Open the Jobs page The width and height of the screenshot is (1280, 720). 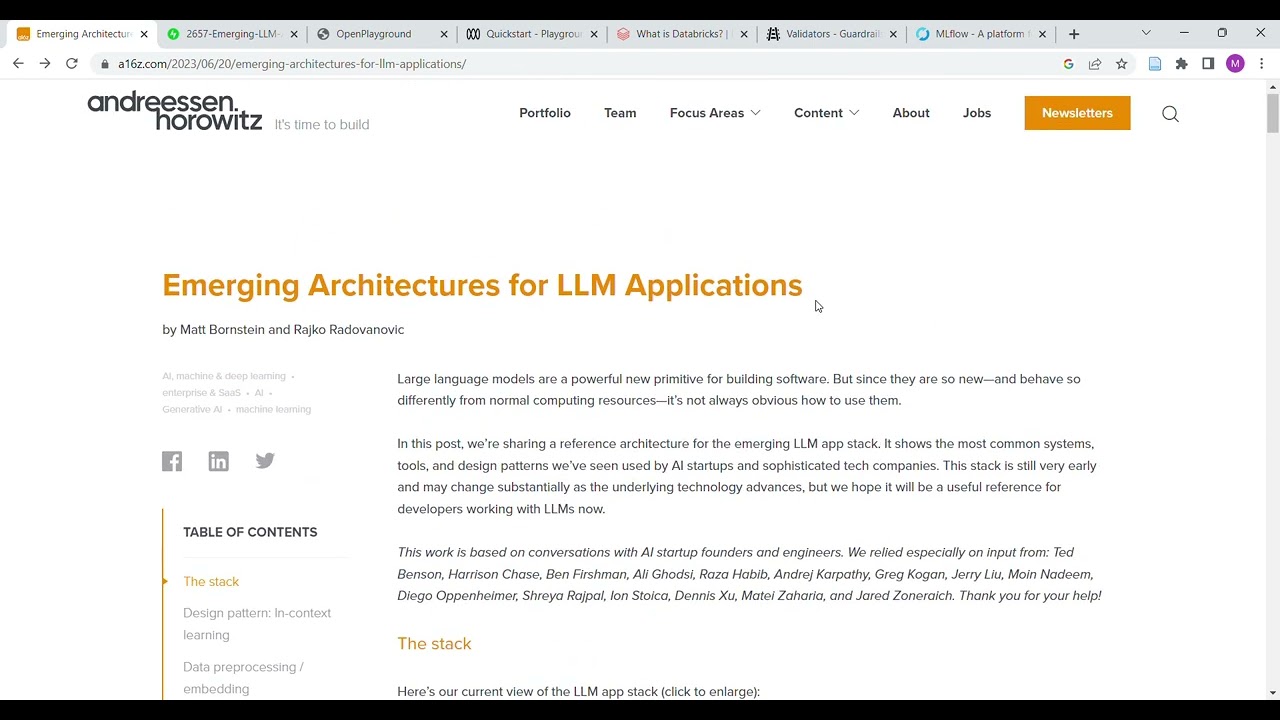(x=977, y=113)
